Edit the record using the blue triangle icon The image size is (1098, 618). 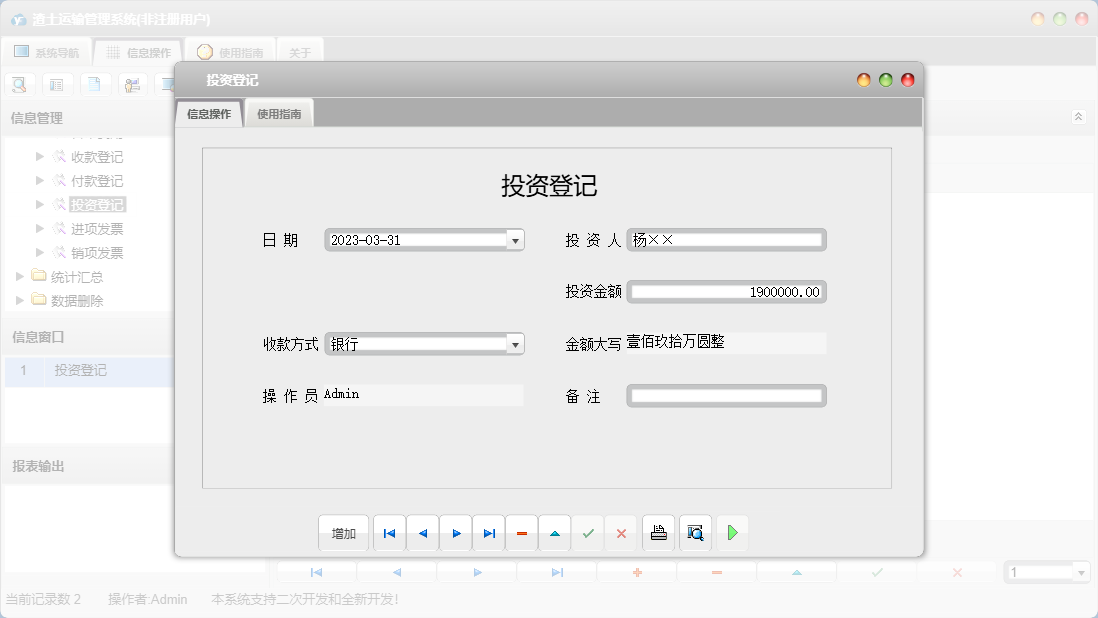[x=554, y=532]
